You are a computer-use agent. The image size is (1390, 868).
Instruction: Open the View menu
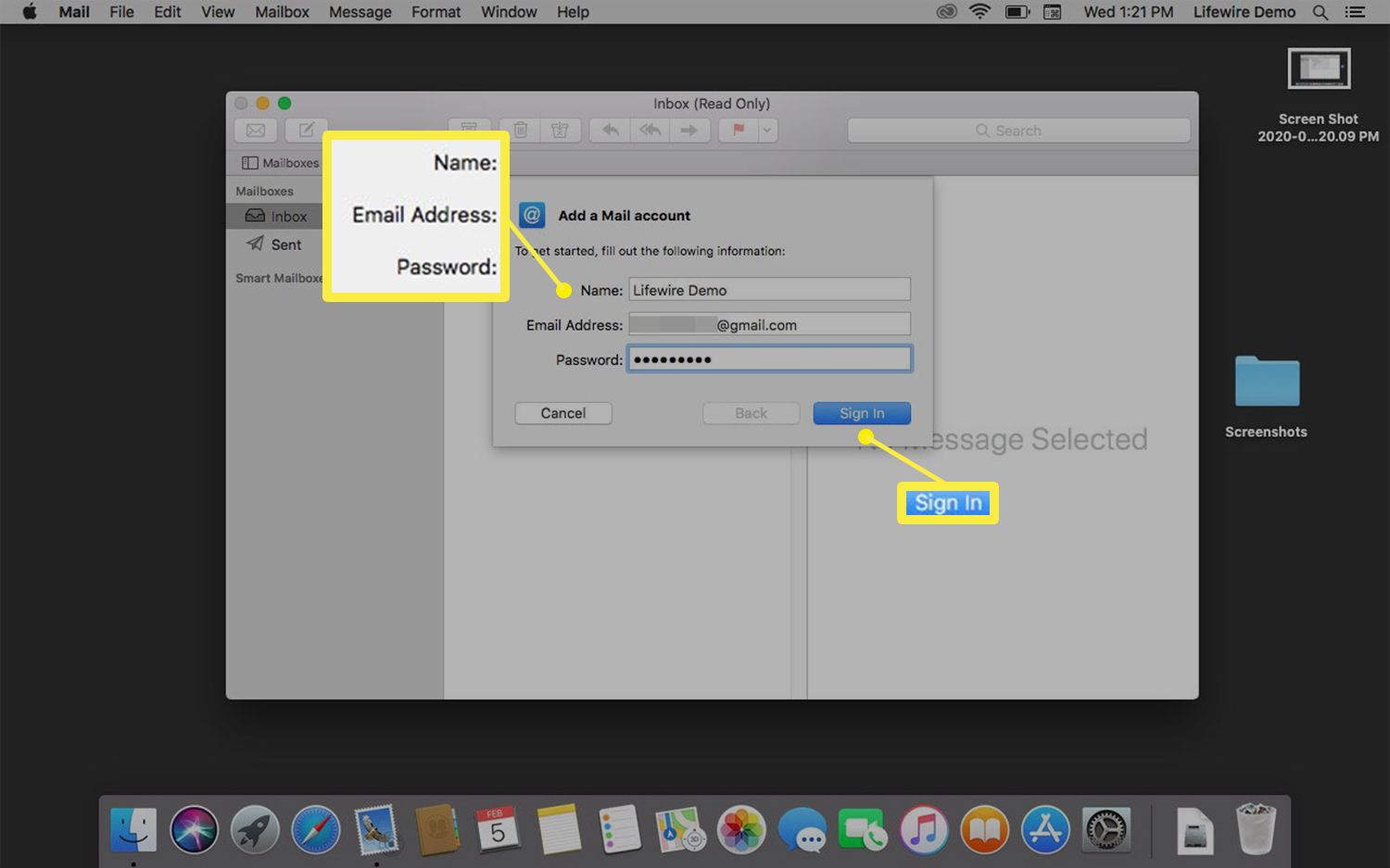coord(218,12)
